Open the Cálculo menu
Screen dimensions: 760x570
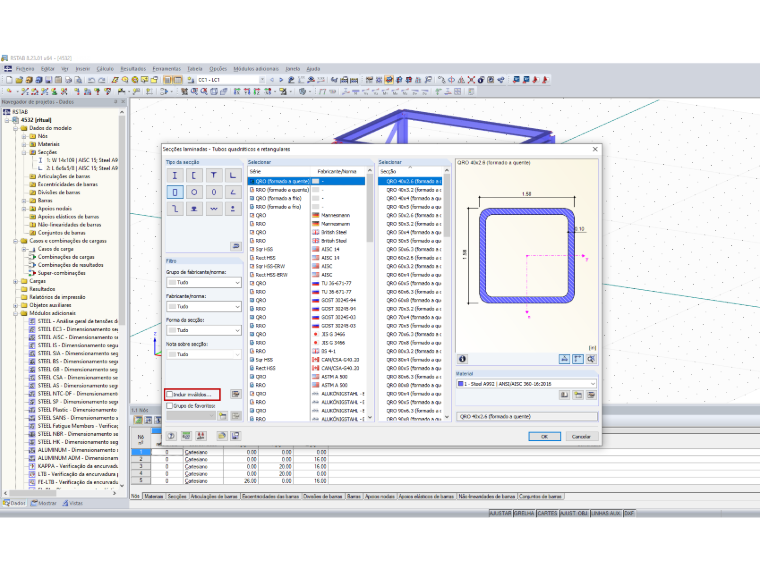click(x=105, y=69)
